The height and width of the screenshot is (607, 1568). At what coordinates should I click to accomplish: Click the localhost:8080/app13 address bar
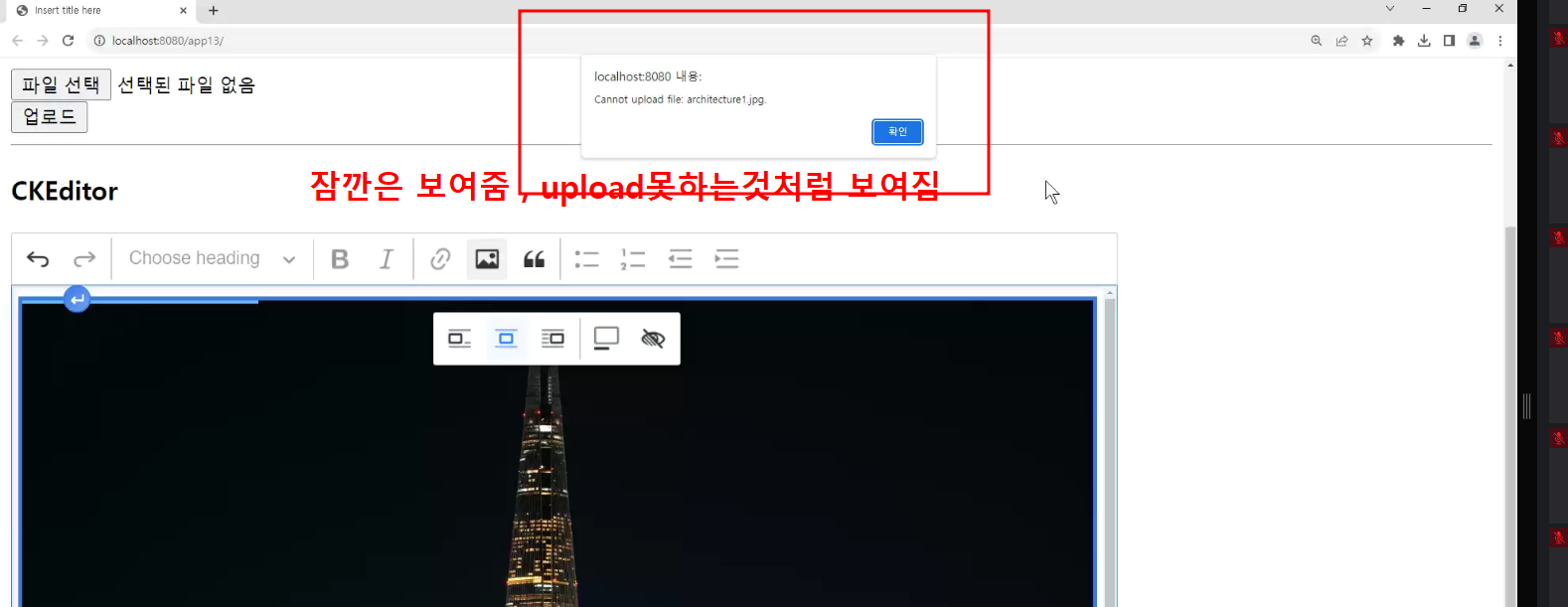point(696,41)
